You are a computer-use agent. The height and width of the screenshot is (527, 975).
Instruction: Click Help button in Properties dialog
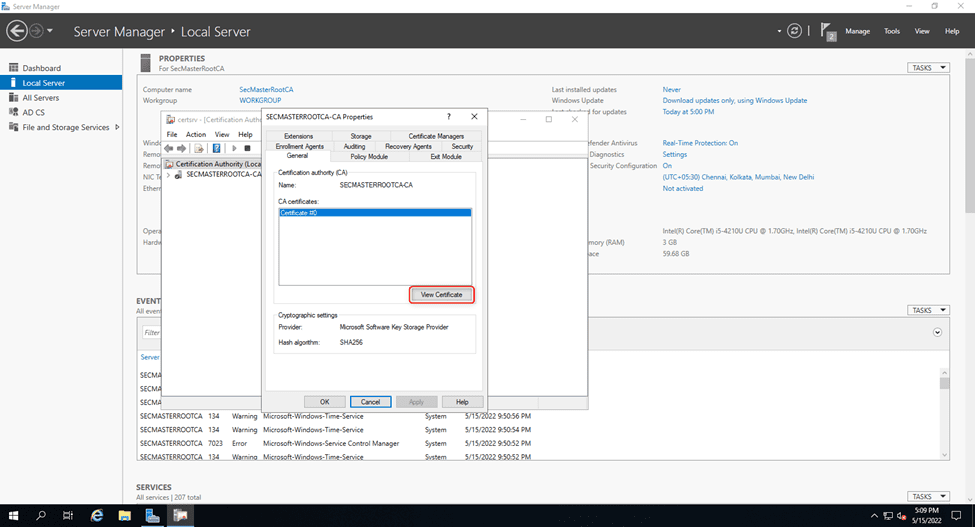pyautogui.click(x=462, y=402)
